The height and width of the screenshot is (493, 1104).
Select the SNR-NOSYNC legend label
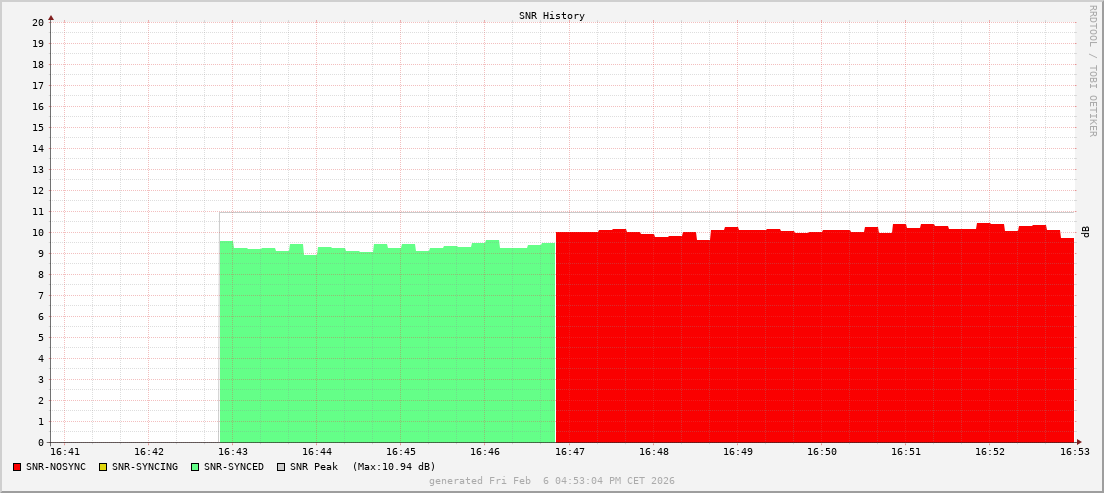pos(55,467)
